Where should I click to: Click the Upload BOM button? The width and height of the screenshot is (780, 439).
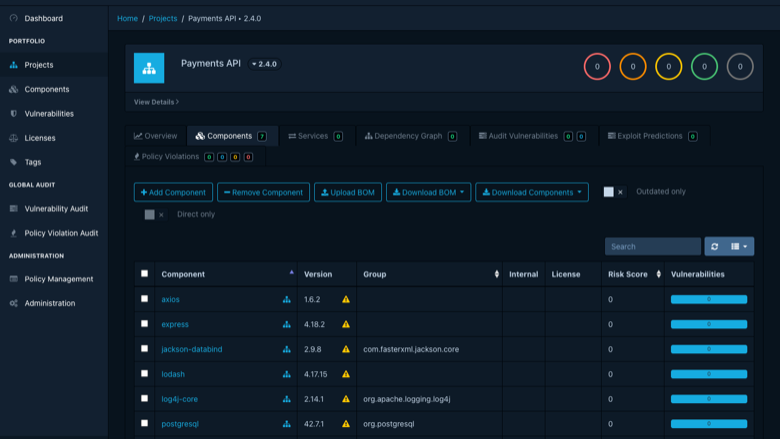click(x=348, y=192)
